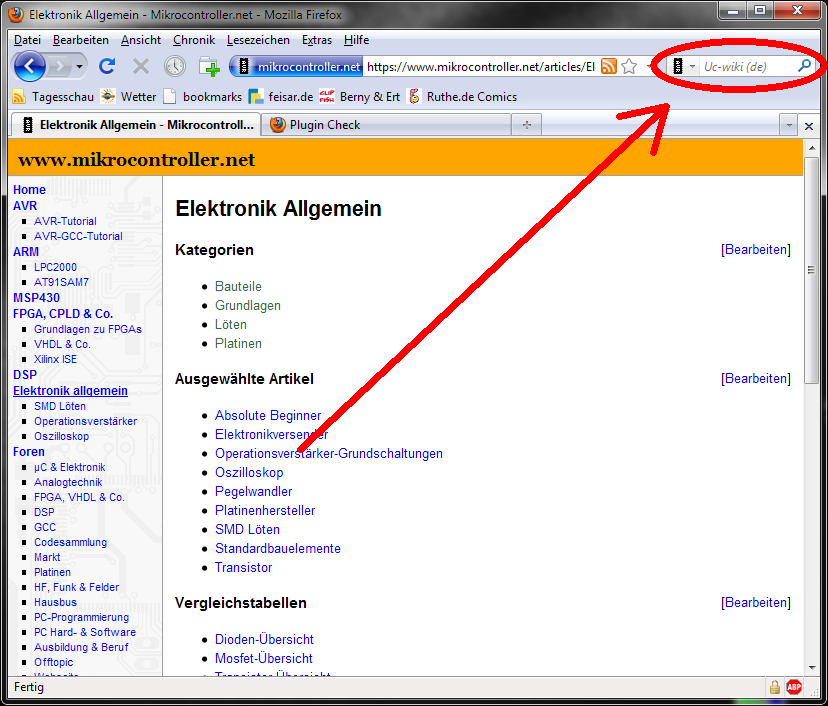Click the new tab plus button
Screen dimensions: 828x706
tap(526, 125)
